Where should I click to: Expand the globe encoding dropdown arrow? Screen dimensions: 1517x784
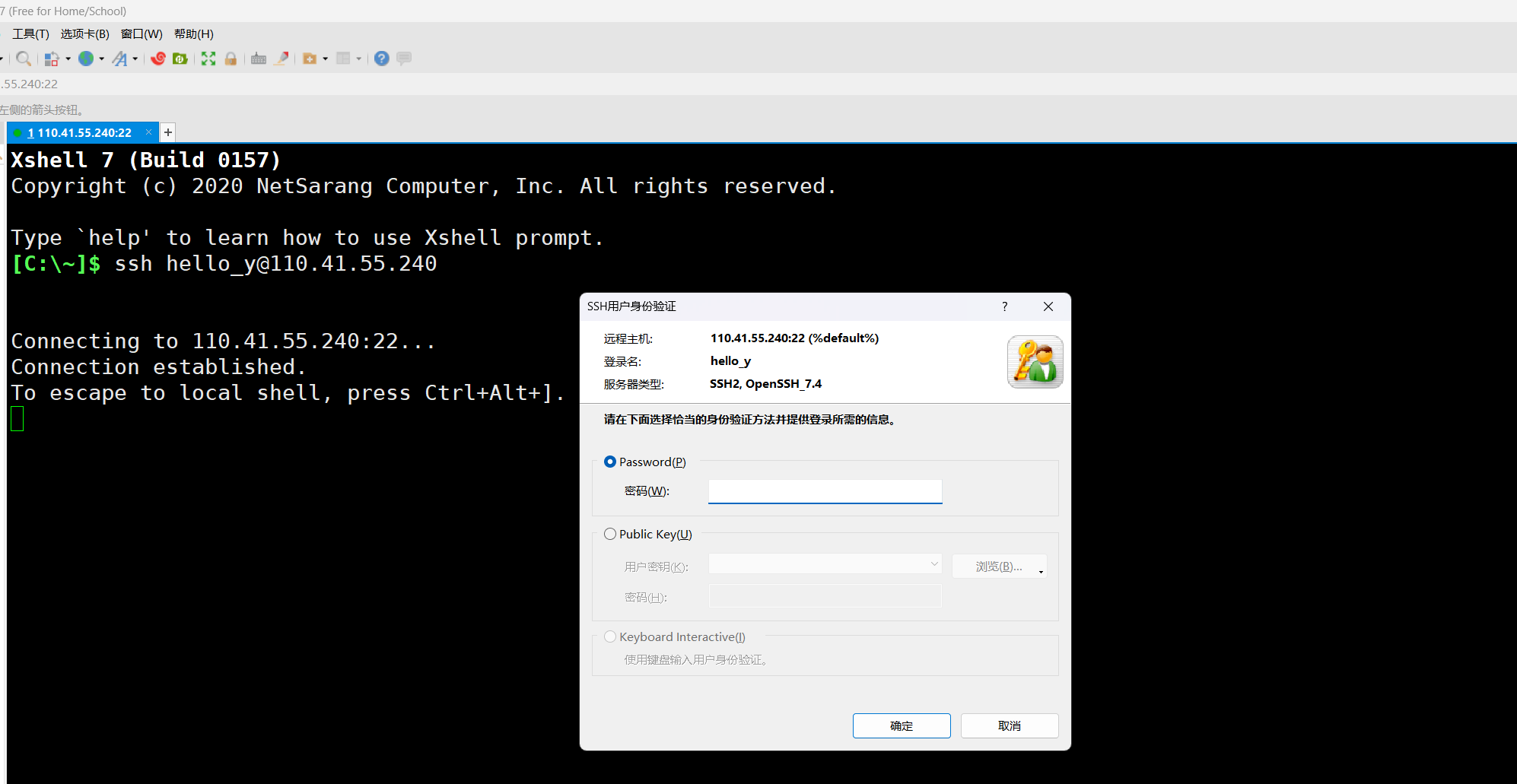pos(102,59)
